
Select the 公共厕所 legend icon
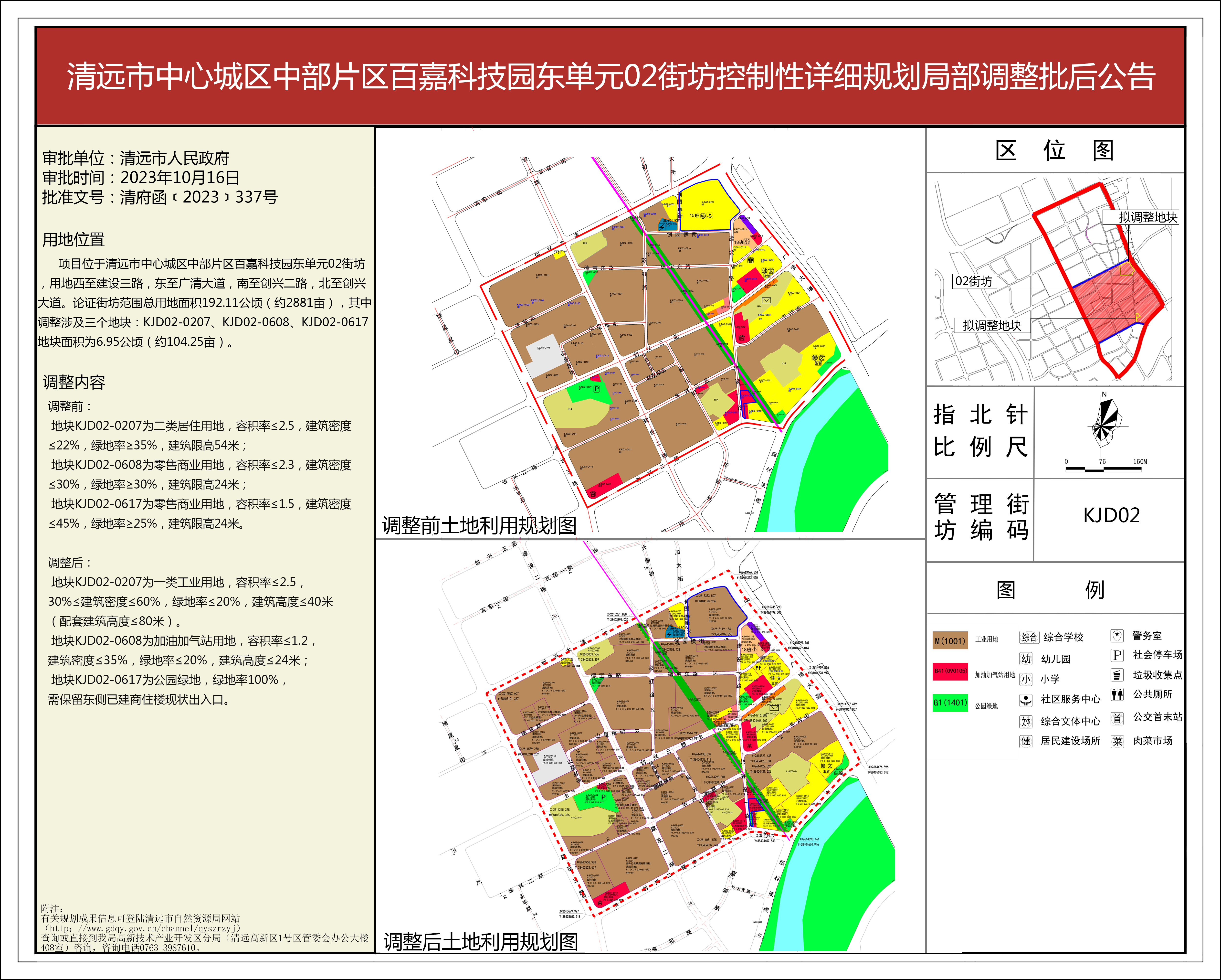point(1117,694)
